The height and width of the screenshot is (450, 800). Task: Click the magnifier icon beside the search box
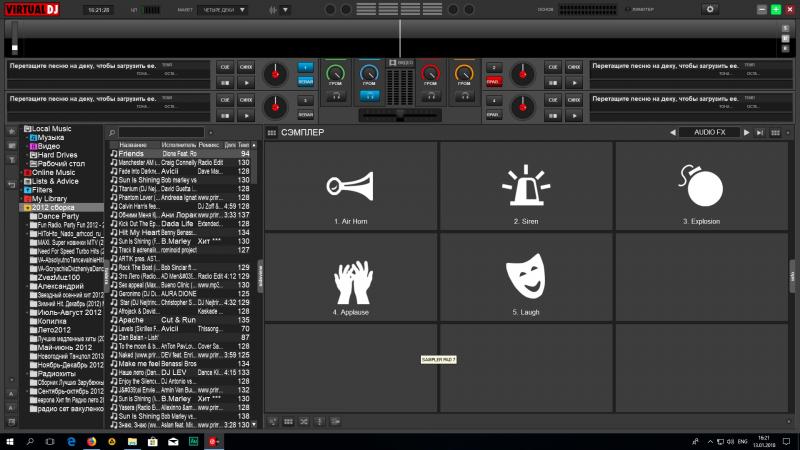point(112,133)
